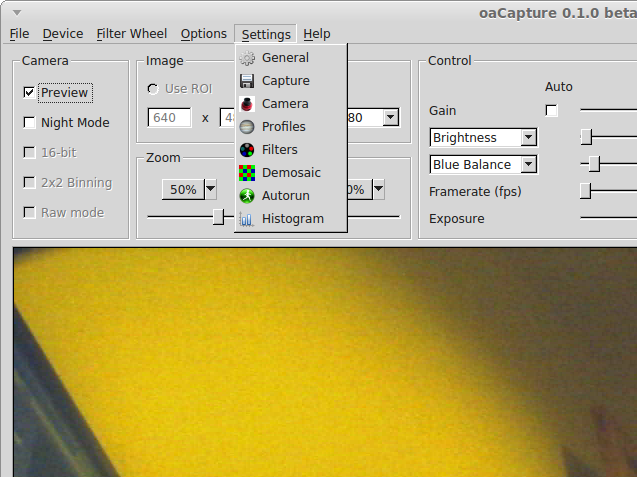Click the Framerate slider handle
637x477 pixels.
585,191
